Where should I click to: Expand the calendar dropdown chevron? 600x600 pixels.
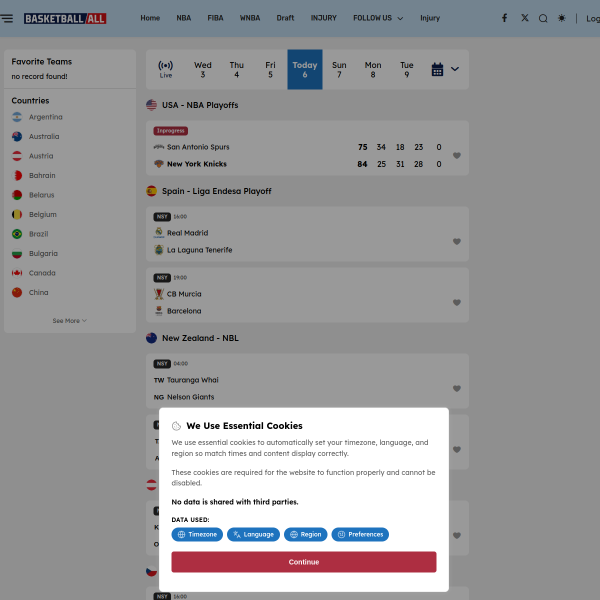coord(455,69)
